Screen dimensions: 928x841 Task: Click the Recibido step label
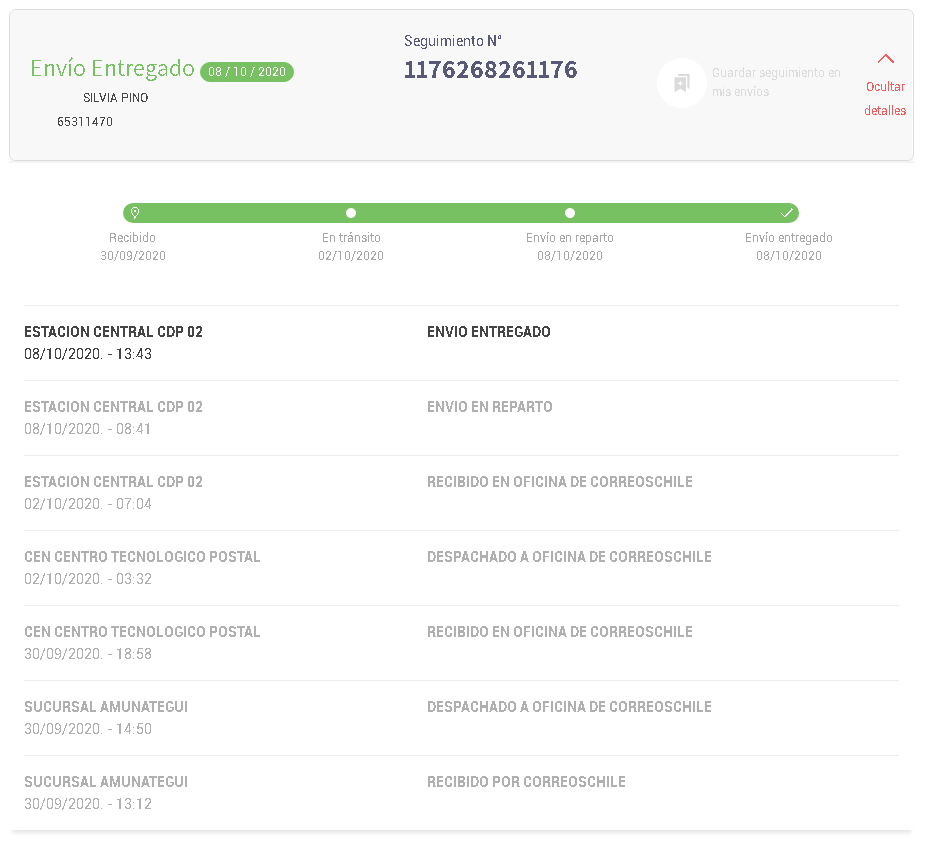pyautogui.click(x=132, y=238)
